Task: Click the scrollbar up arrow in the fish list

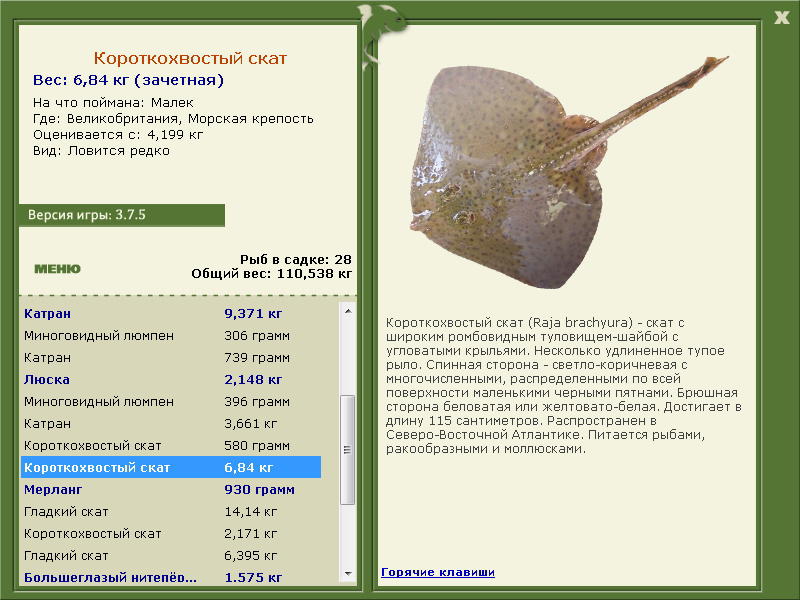Action: coord(348,311)
